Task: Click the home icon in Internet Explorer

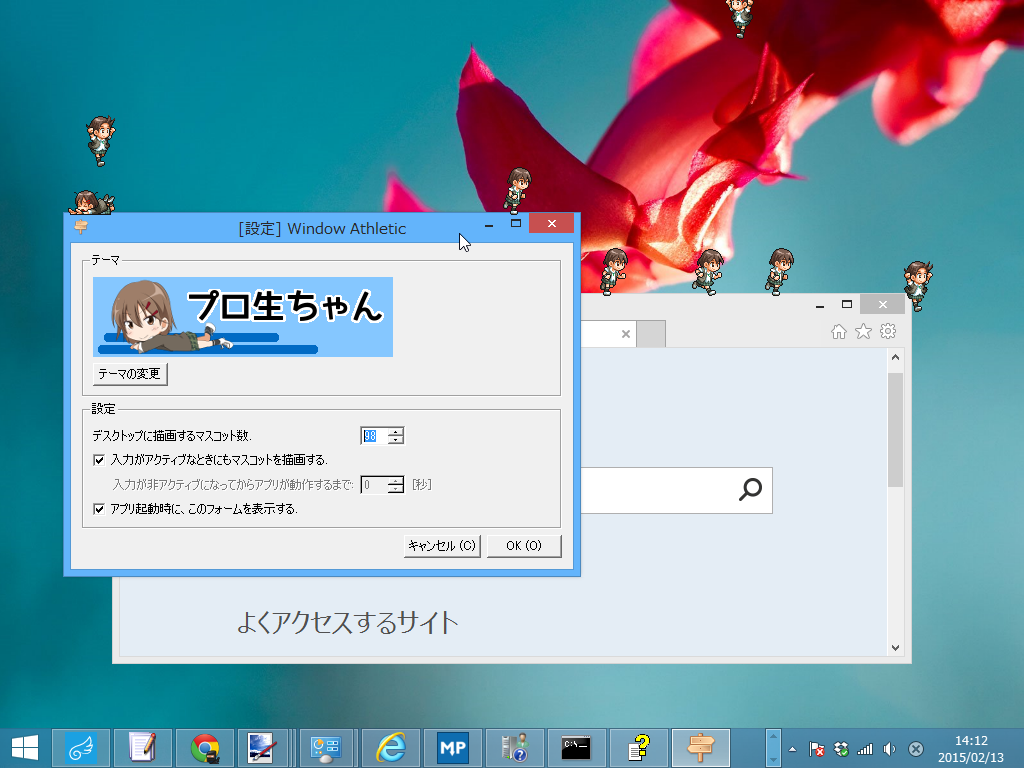Action: [839, 332]
